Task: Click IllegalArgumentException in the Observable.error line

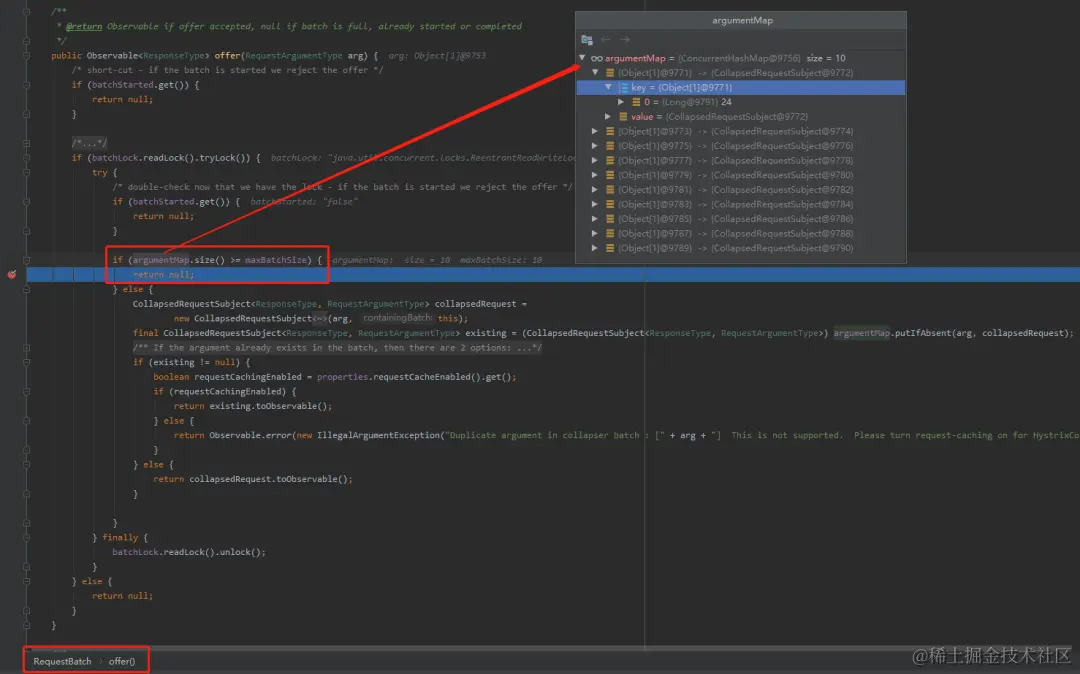Action: (x=378, y=435)
